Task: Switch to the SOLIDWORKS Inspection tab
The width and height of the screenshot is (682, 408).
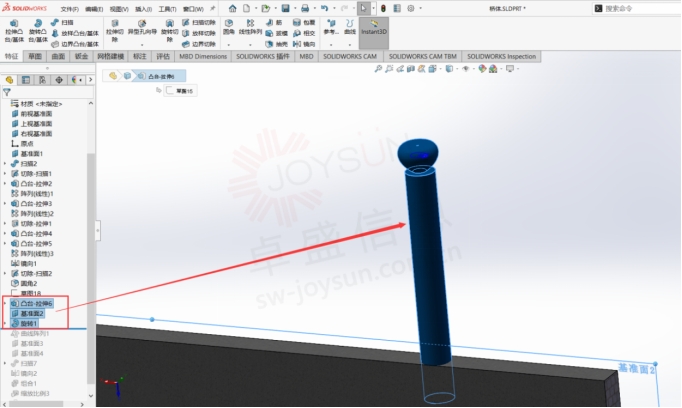Action: click(x=501, y=56)
